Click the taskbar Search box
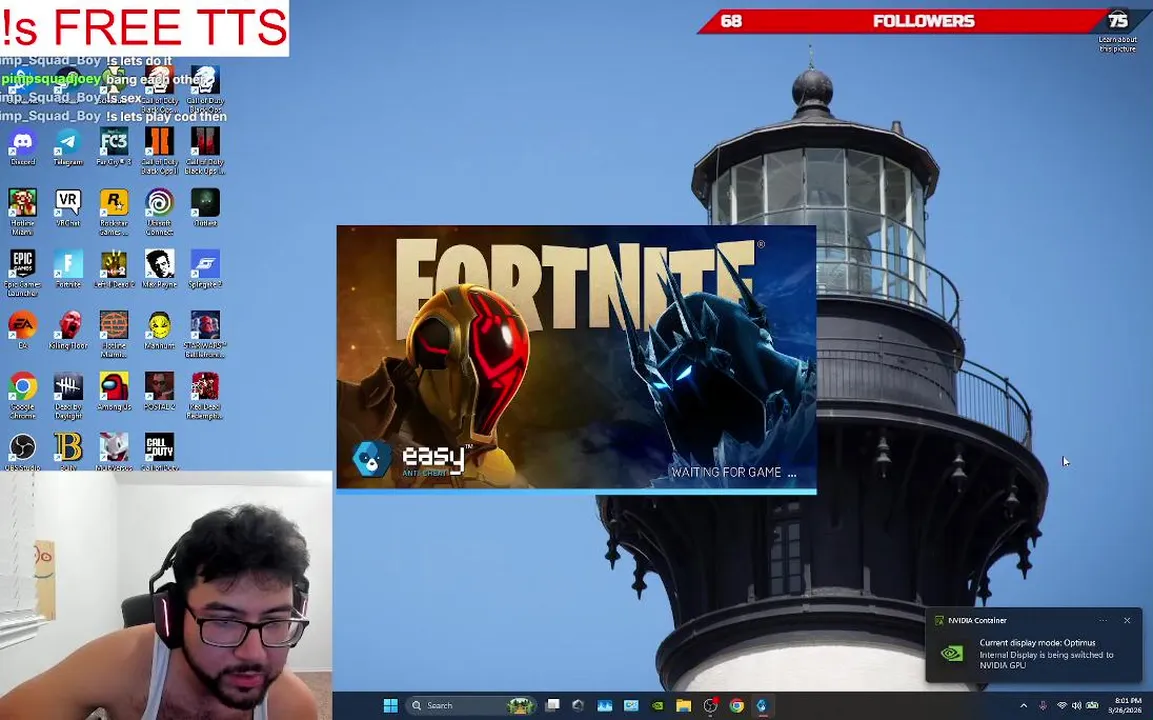Viewport: 1153px width, 720px height. pos(471,705)
